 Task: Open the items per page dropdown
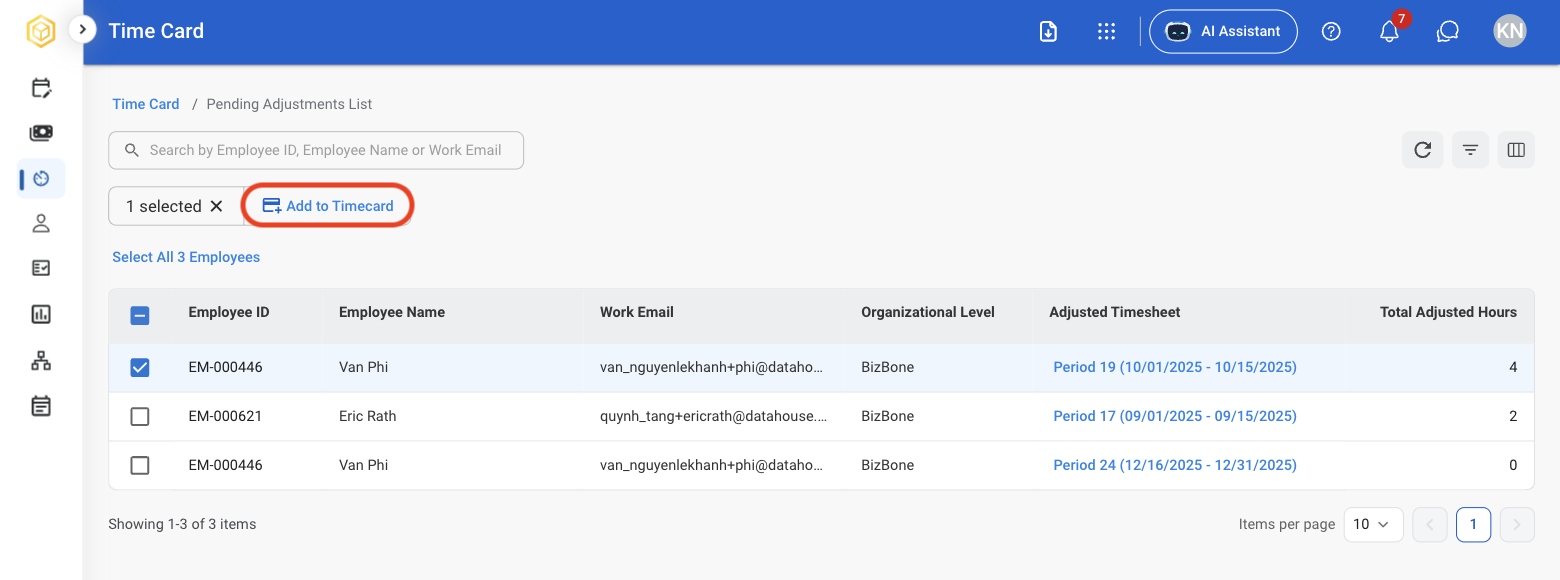[1372, 524]
